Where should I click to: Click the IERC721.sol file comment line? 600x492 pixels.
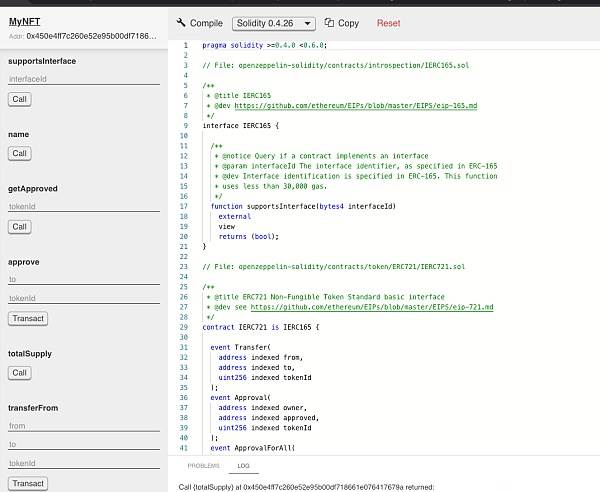click(x=334, y=267)
